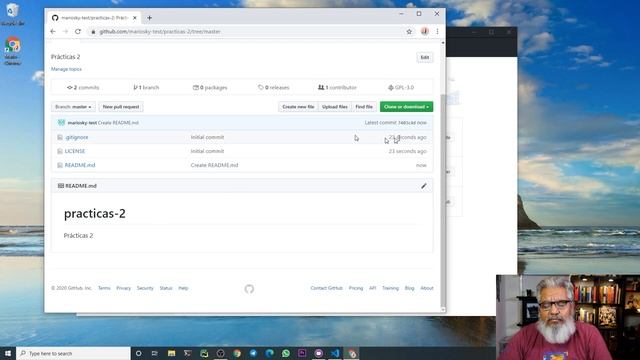This screenshot has width=640, height=360.
Task: Expand the Branch: master dropdown
Action: pos(73,107)
